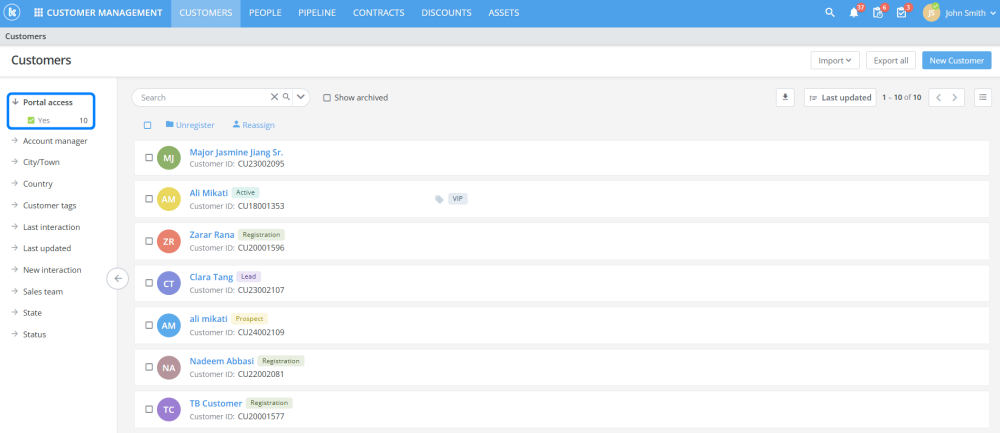
Task: Click the VIP tag on Ali Mikati
Action: 457,199
